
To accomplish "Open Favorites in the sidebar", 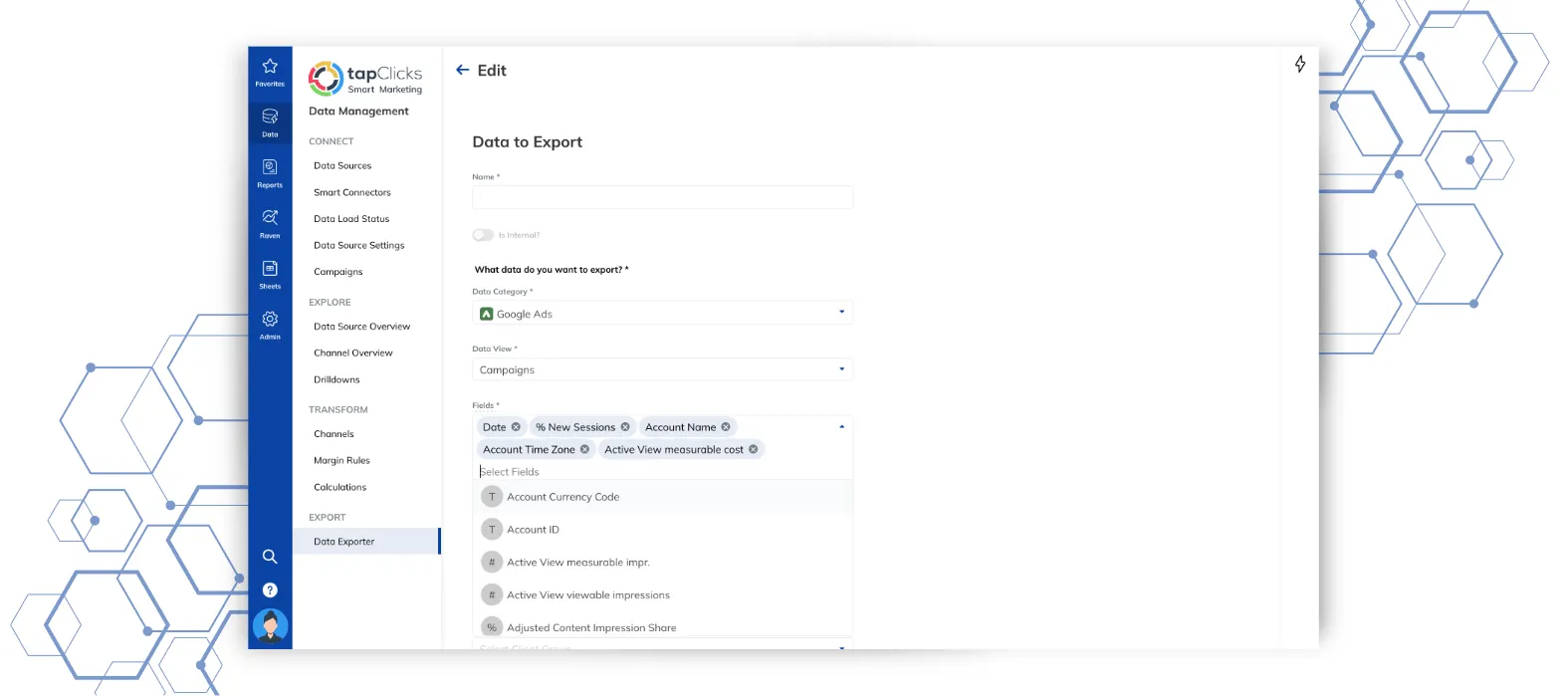I will (x=270, y=72).
